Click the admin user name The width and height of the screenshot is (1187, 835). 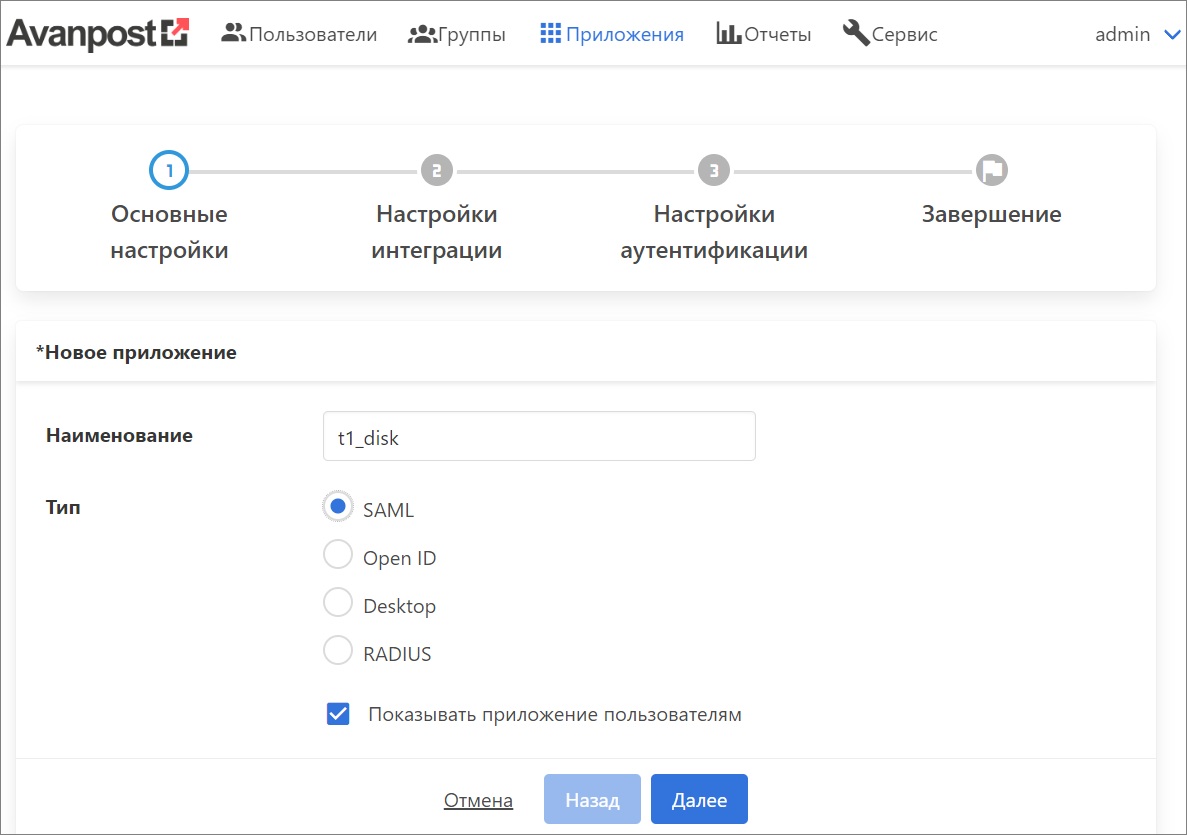1123,34
